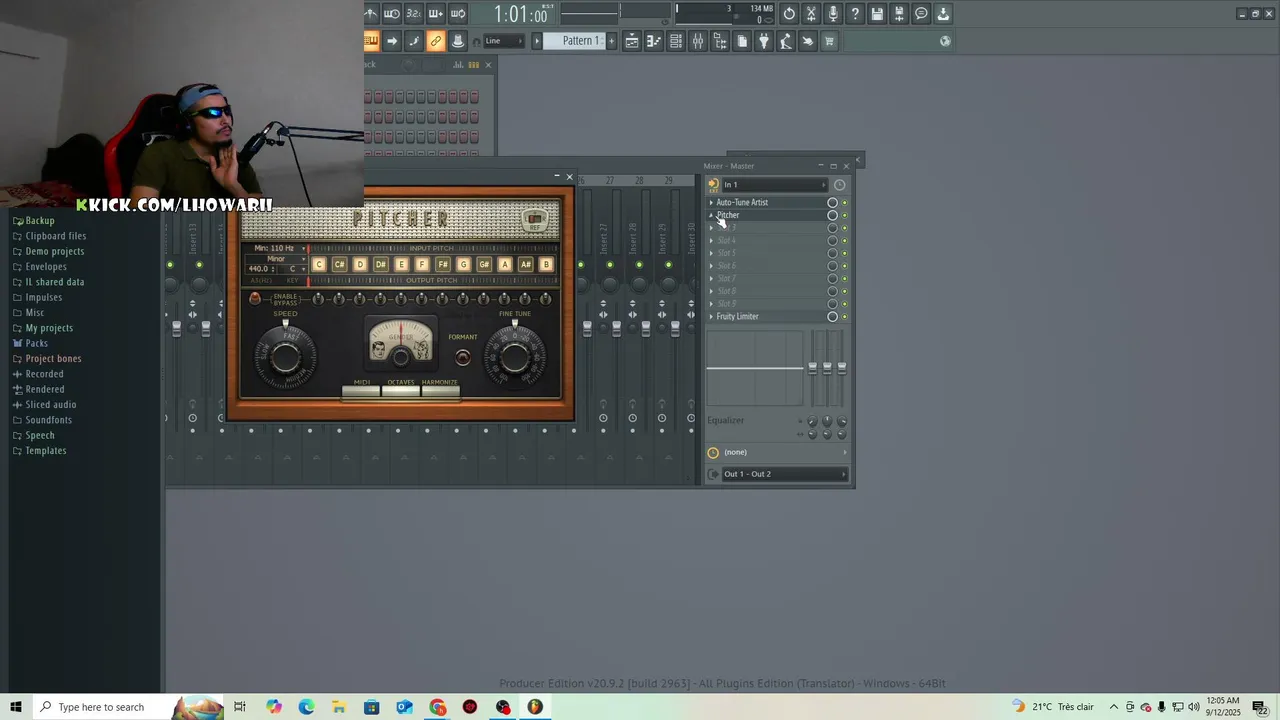Click the MIDI button in Pitcher
The height and width of the screenshot is (720, 1280).
click(362, 391)
